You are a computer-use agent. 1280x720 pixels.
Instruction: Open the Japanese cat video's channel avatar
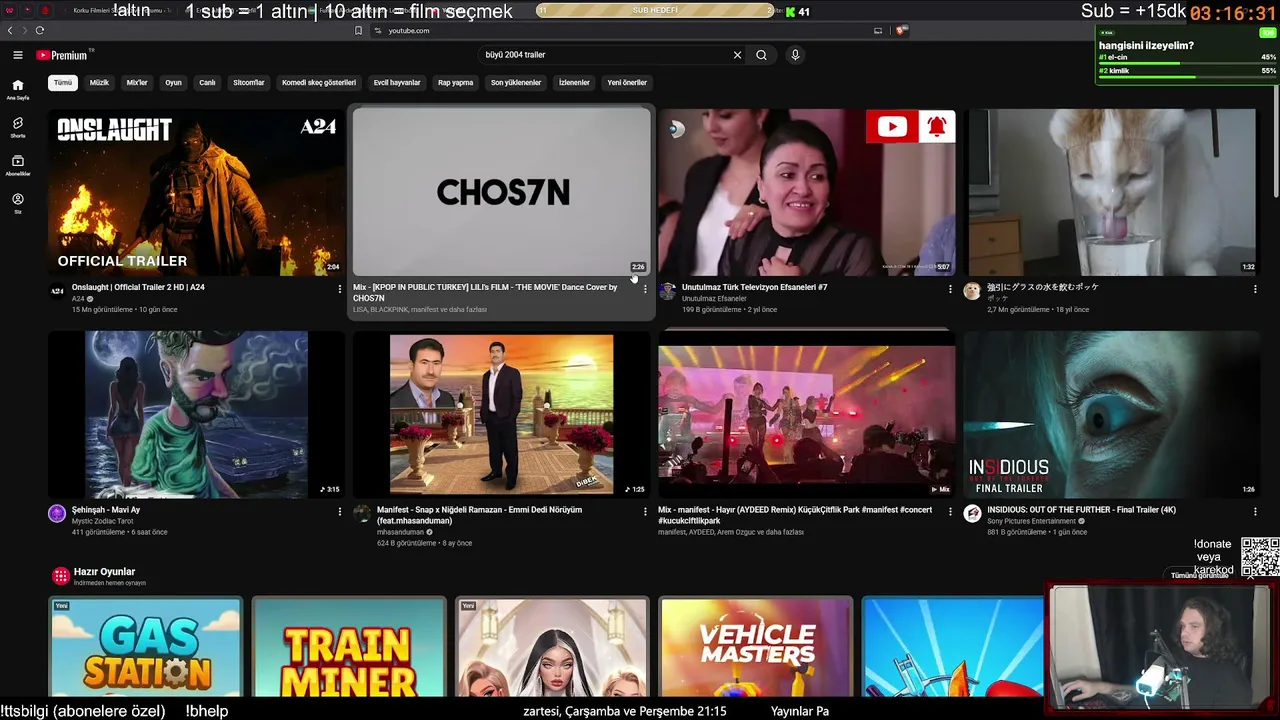point(972,291)
